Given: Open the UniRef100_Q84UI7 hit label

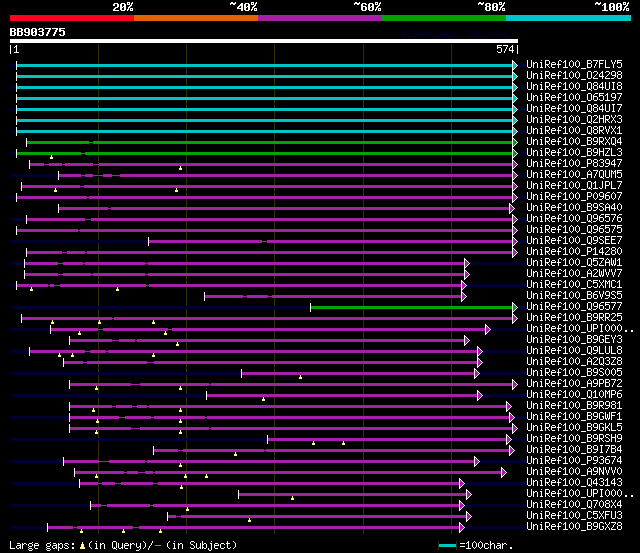Looking at the screenshot, I should (x=574, y=108).
